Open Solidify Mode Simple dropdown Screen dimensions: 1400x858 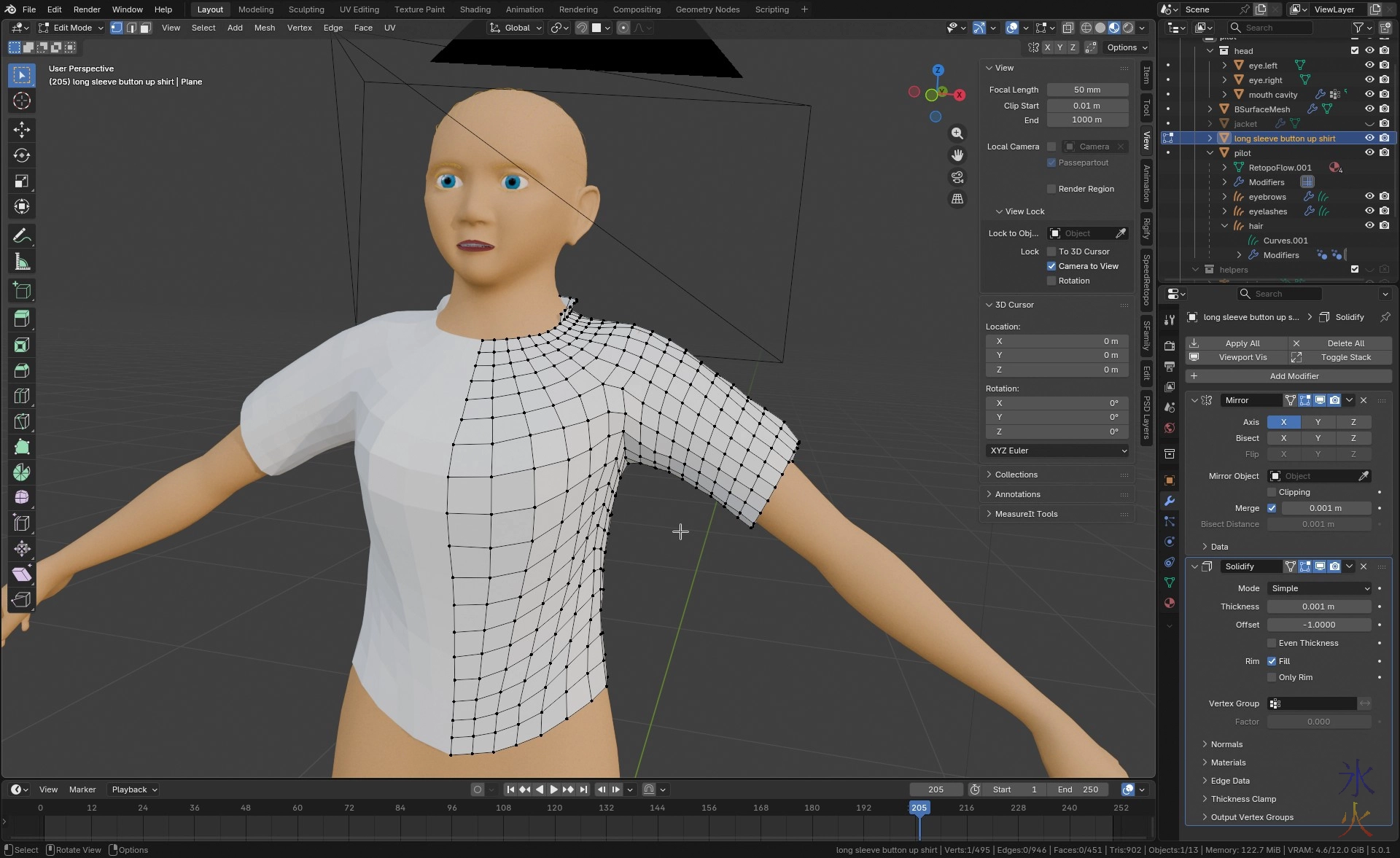point(1319,588)
